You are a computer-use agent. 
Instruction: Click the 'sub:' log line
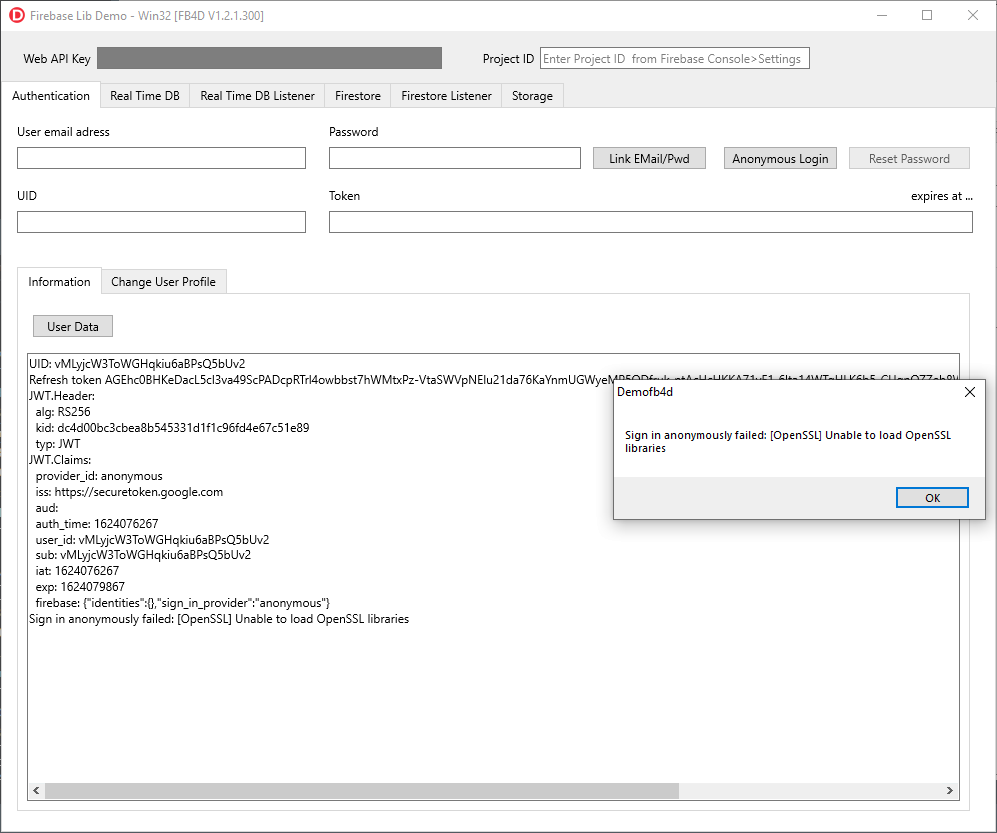(143, 554)
